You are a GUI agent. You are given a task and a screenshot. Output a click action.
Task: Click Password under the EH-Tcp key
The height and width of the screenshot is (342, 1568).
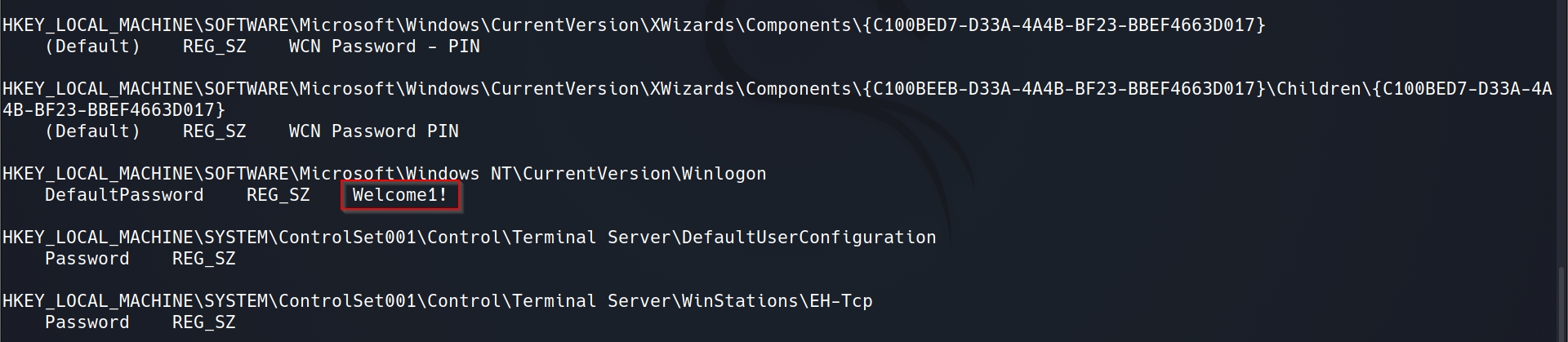[x=87, y=322]
